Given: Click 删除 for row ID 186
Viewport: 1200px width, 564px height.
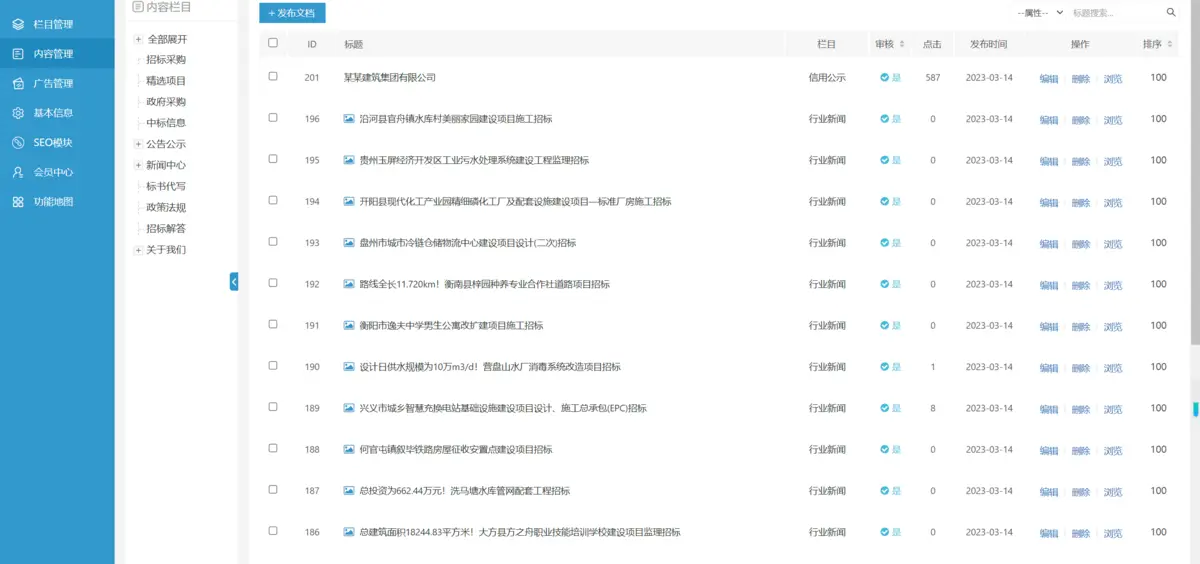Looking at the screenshot, I should pos(1081,533).
